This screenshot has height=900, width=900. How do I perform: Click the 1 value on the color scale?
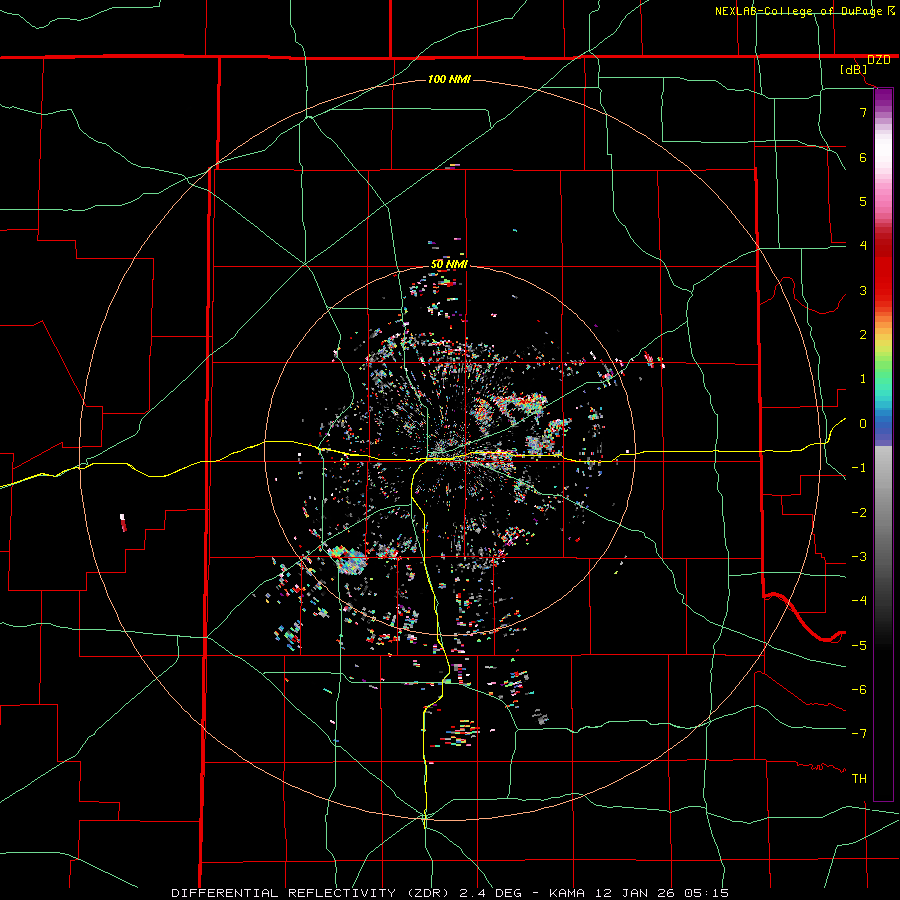[863, 379]
